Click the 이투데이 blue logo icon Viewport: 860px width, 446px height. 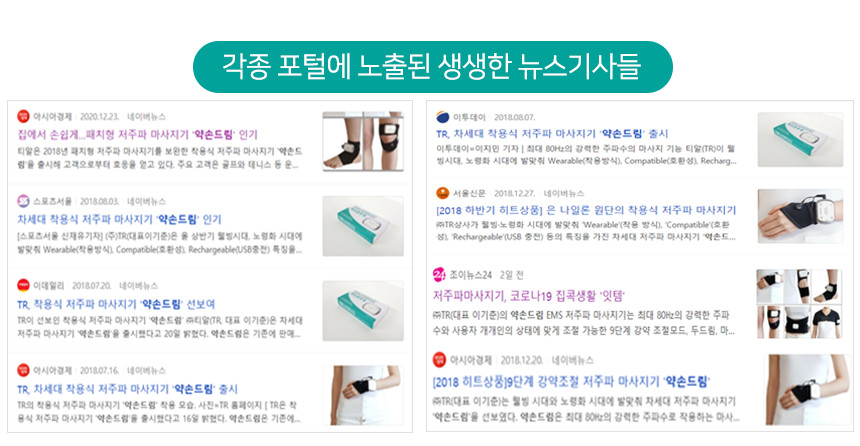pos(442,117)
